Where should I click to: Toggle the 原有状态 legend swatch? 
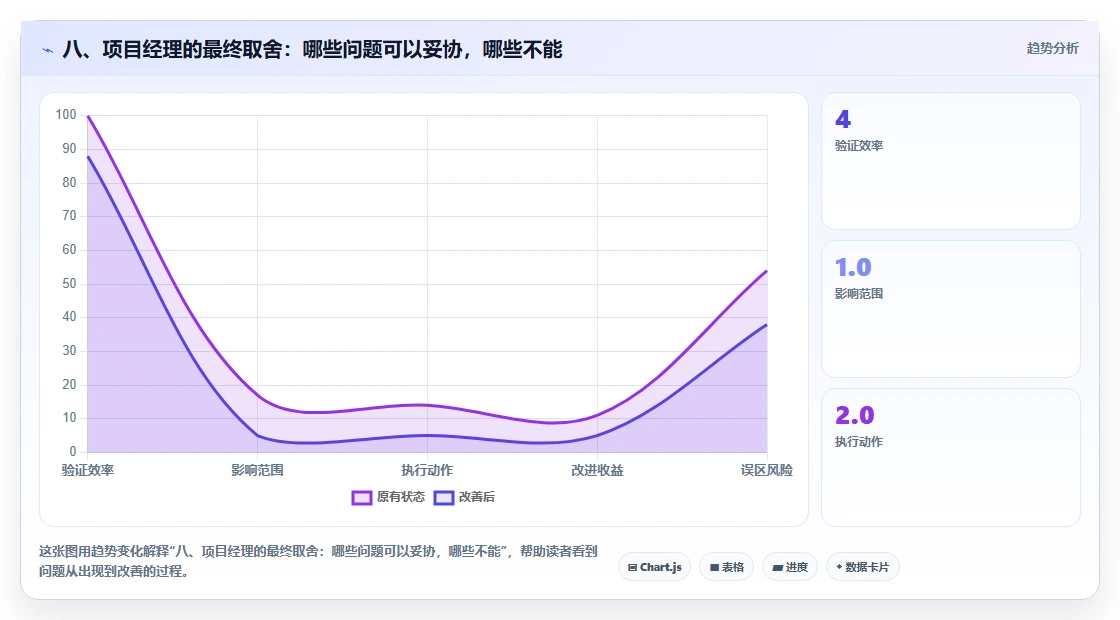click(x=361, y=497)
